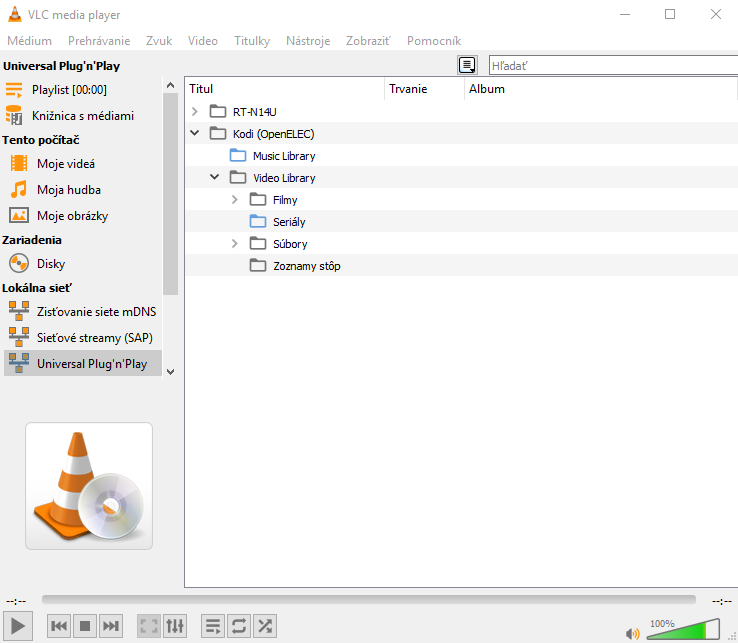Sort by Album column header

(x=601, y=88)
